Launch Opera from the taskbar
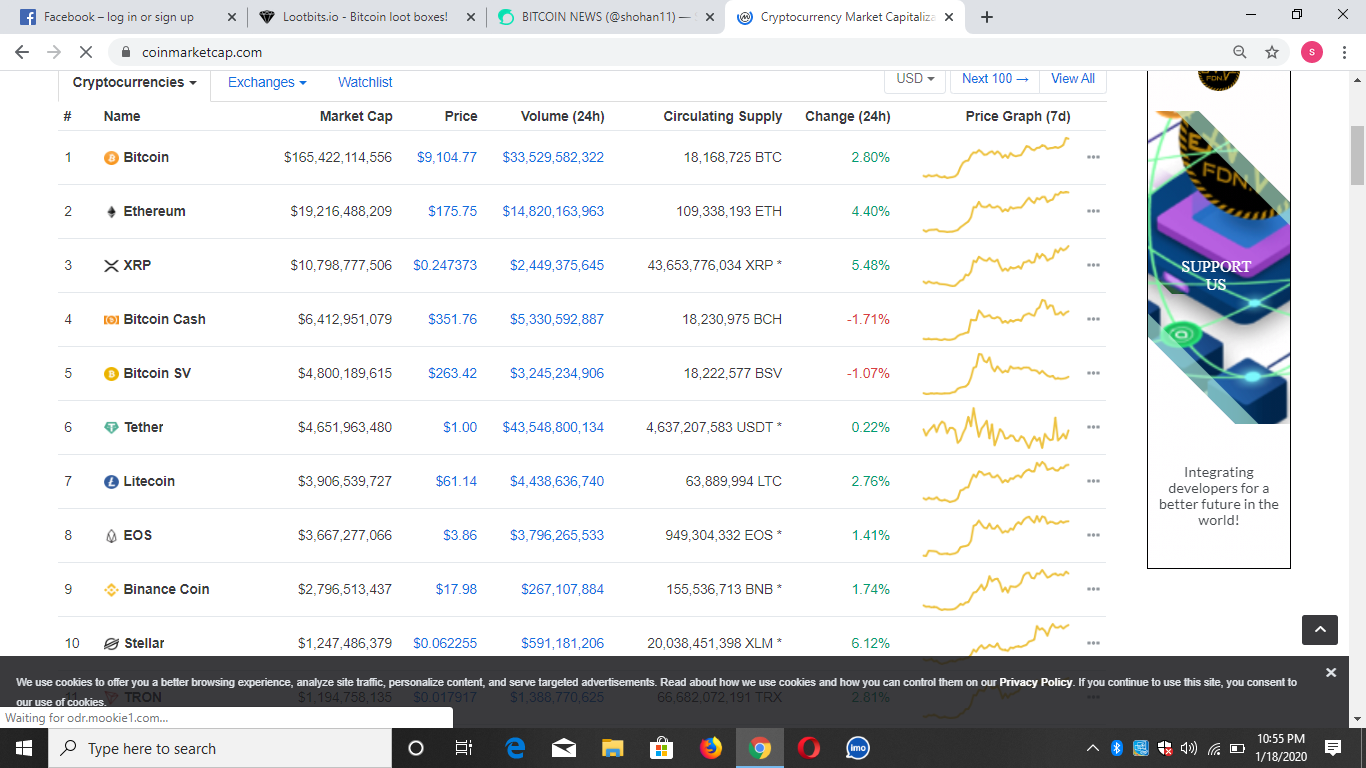 pos(808,748)
